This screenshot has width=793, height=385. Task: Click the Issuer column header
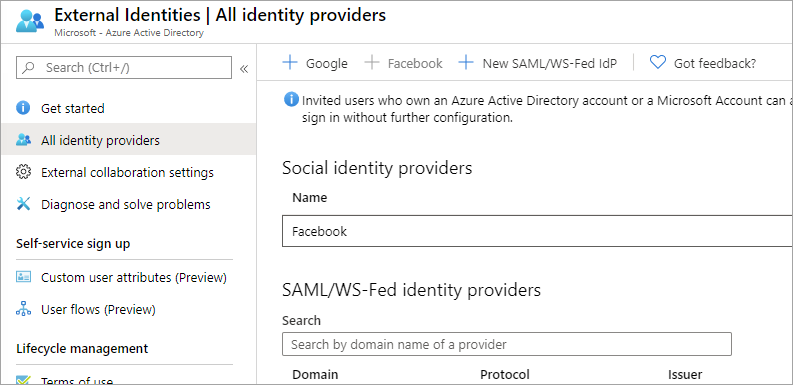tap(685, 374)
